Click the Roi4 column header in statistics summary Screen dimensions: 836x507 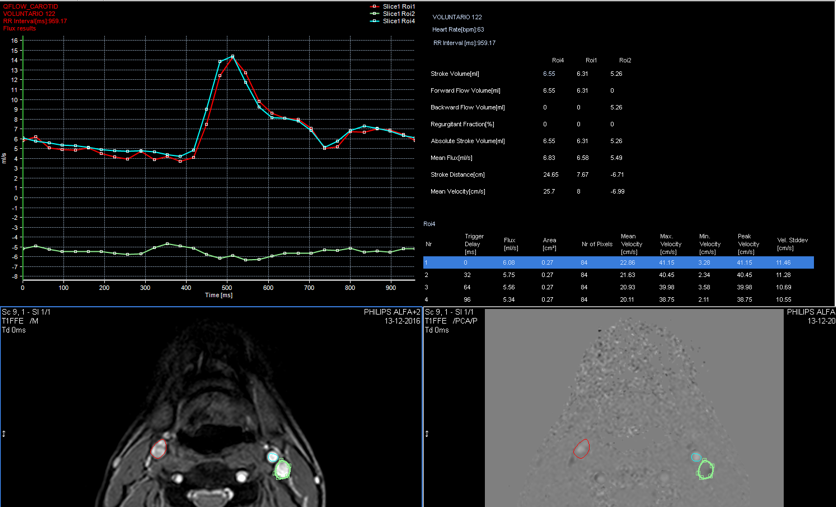(558, 60)
